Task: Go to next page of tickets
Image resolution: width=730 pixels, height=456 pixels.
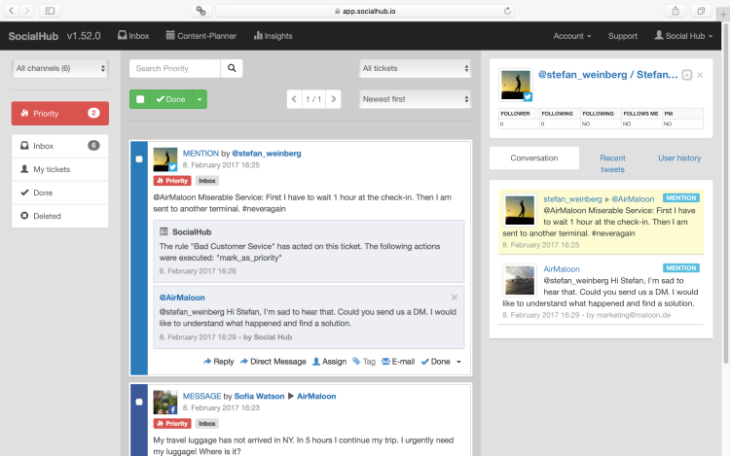Action: point(333,99)
